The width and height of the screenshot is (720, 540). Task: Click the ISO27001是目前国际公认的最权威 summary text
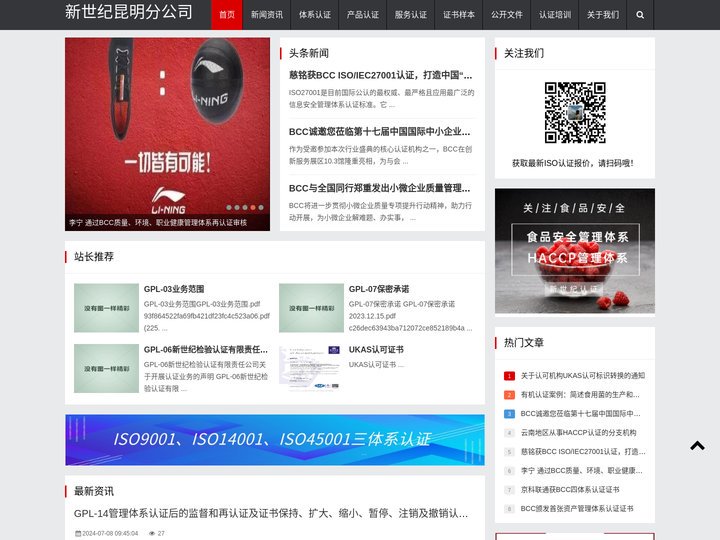(381, 99)
